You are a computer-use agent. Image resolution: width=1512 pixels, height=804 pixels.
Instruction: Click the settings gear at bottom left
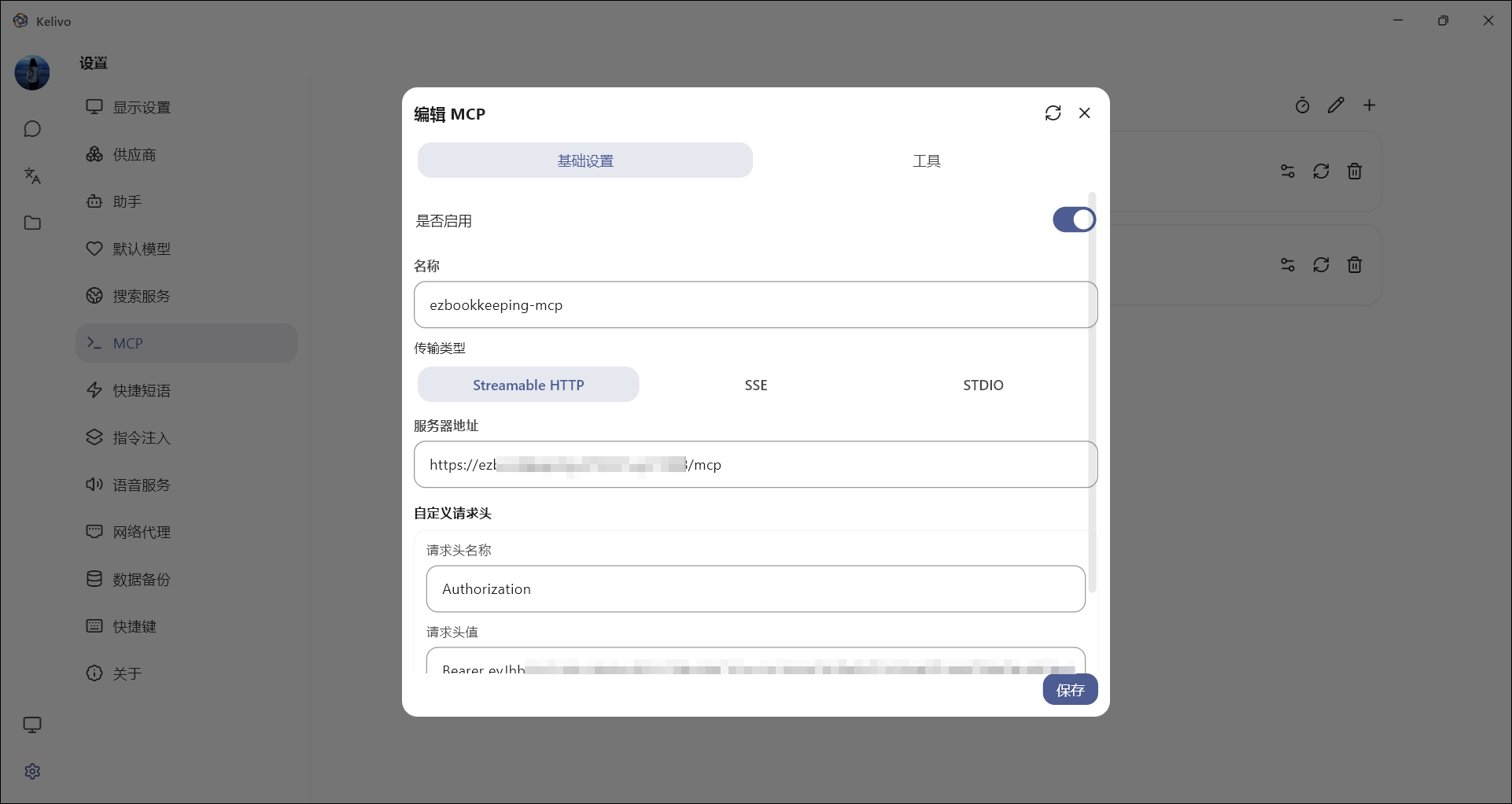click(32, 772)
